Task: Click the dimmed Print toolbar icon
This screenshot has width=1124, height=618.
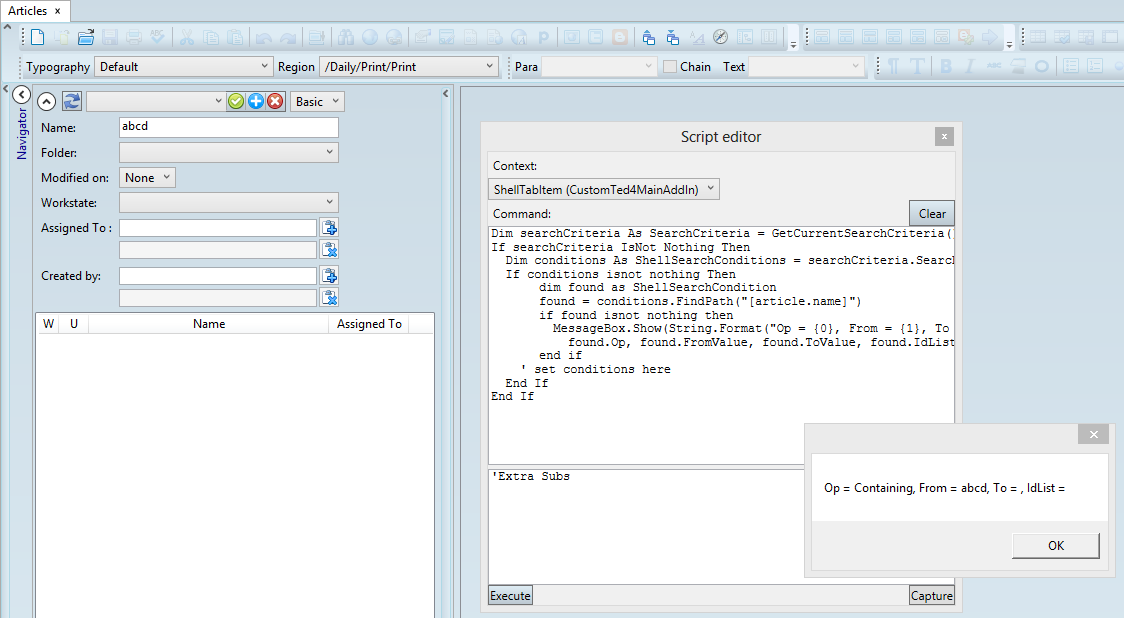Action: coord(133,37)
